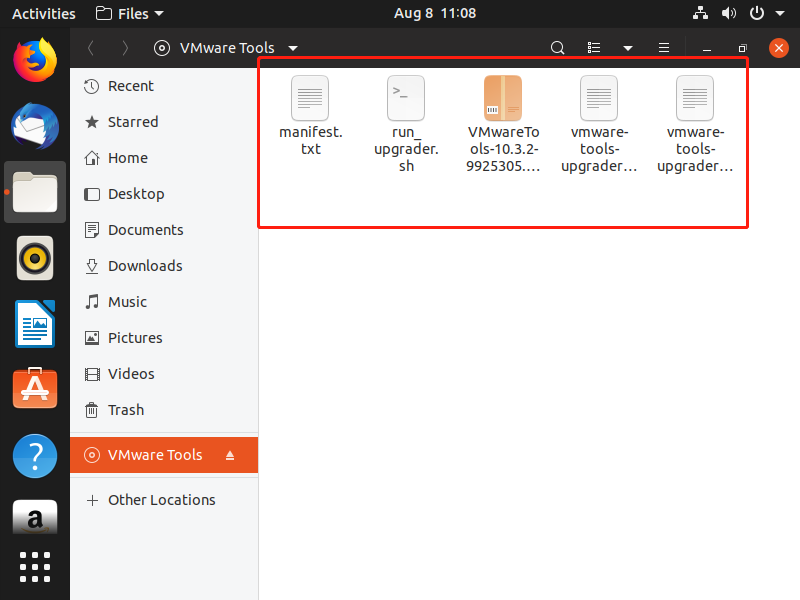Select VMware Tools volume in sidebar
This screenshot has width=800, height=600.
pos(164,455)
